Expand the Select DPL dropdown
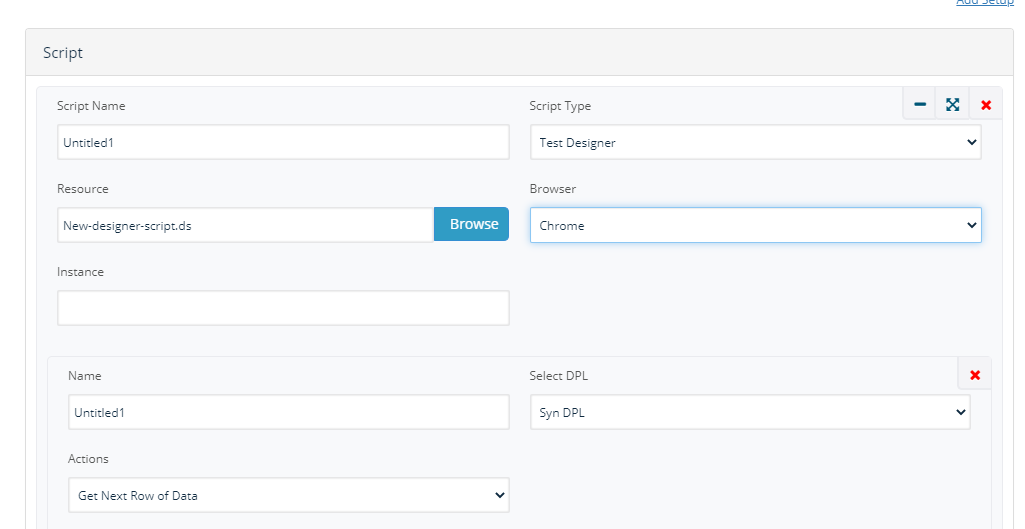Viewport: 1025px width, 529px height. (750, 412)
